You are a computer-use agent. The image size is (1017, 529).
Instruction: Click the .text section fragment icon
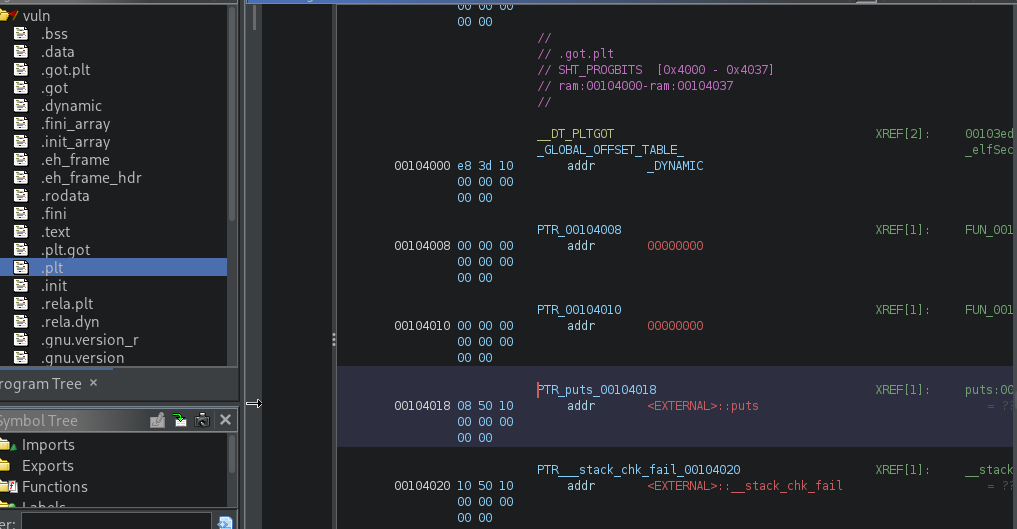[x=20, y=232]
